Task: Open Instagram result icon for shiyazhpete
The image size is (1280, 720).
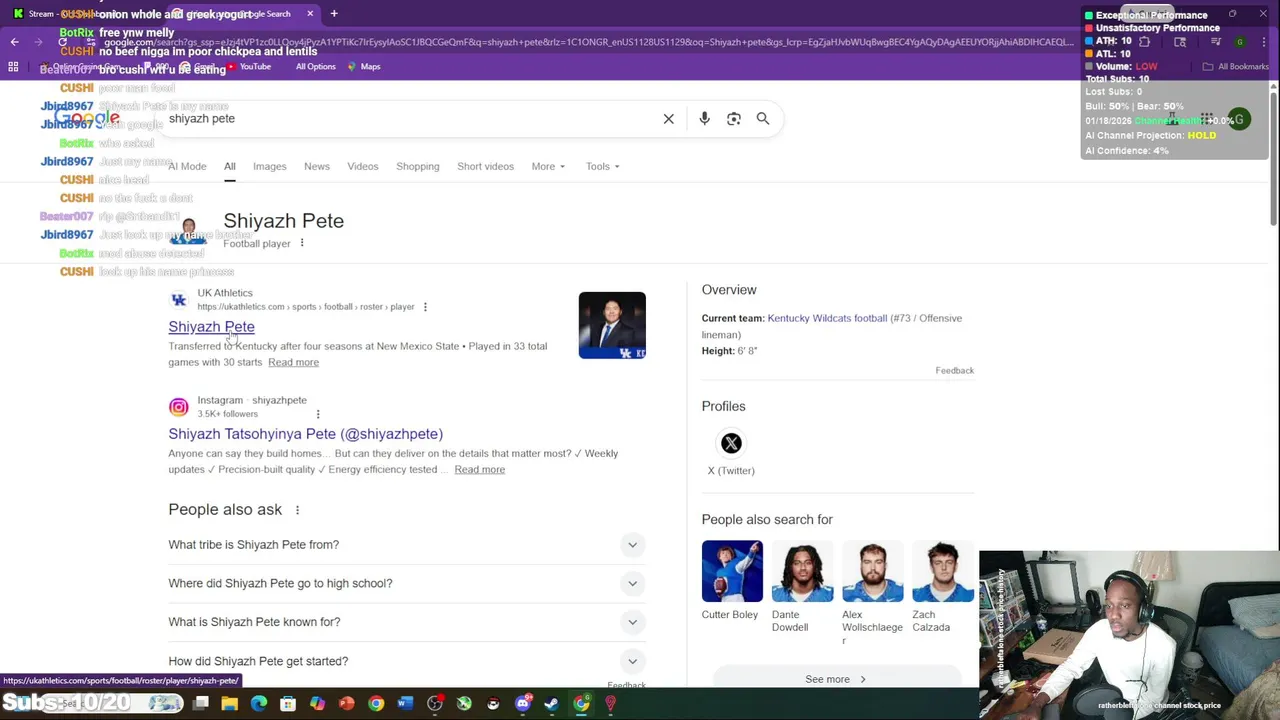Action: [178, 407]
